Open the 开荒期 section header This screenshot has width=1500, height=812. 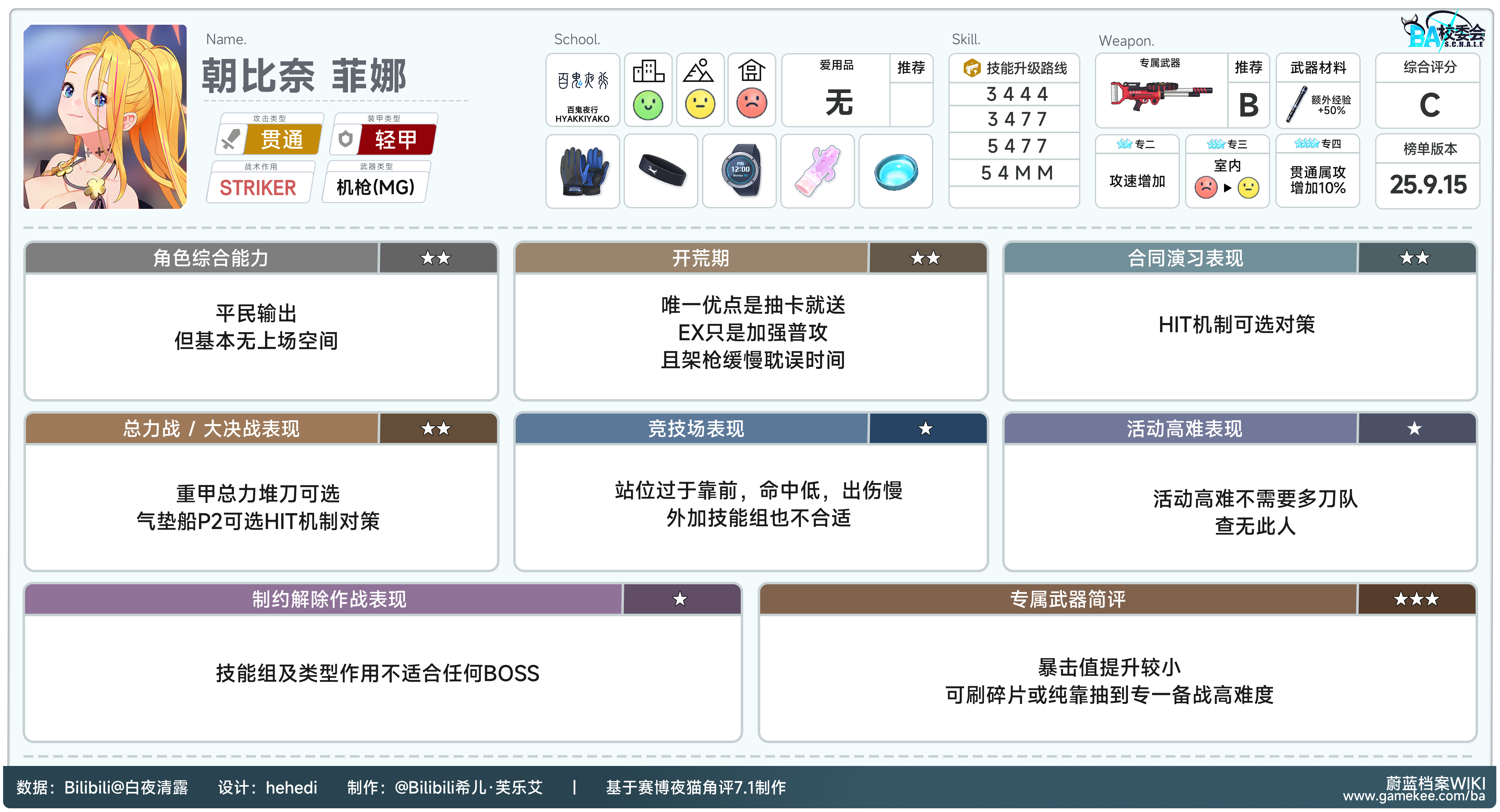[x=700, y=258]
